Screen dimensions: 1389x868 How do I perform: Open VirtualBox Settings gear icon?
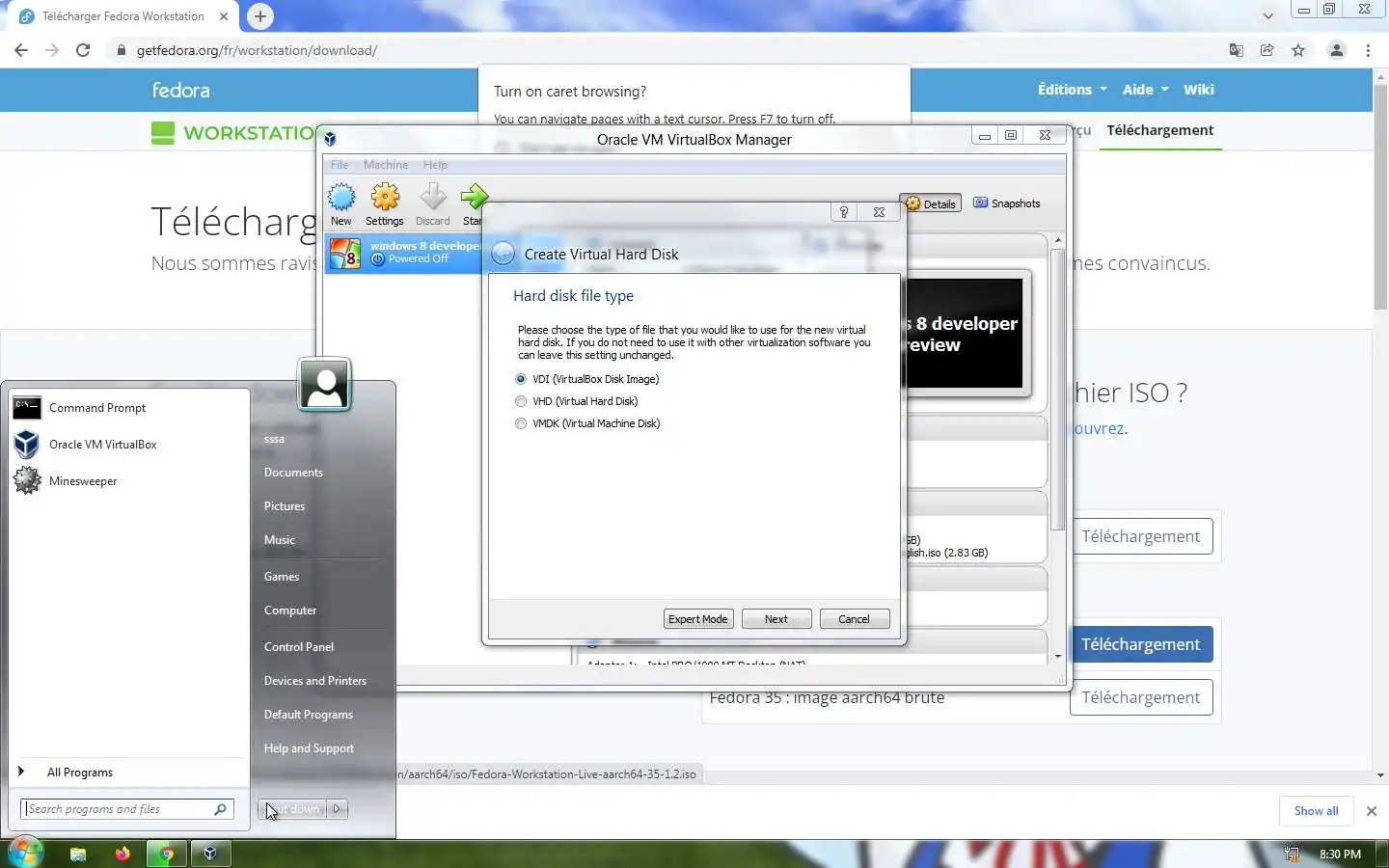point(385,204)
